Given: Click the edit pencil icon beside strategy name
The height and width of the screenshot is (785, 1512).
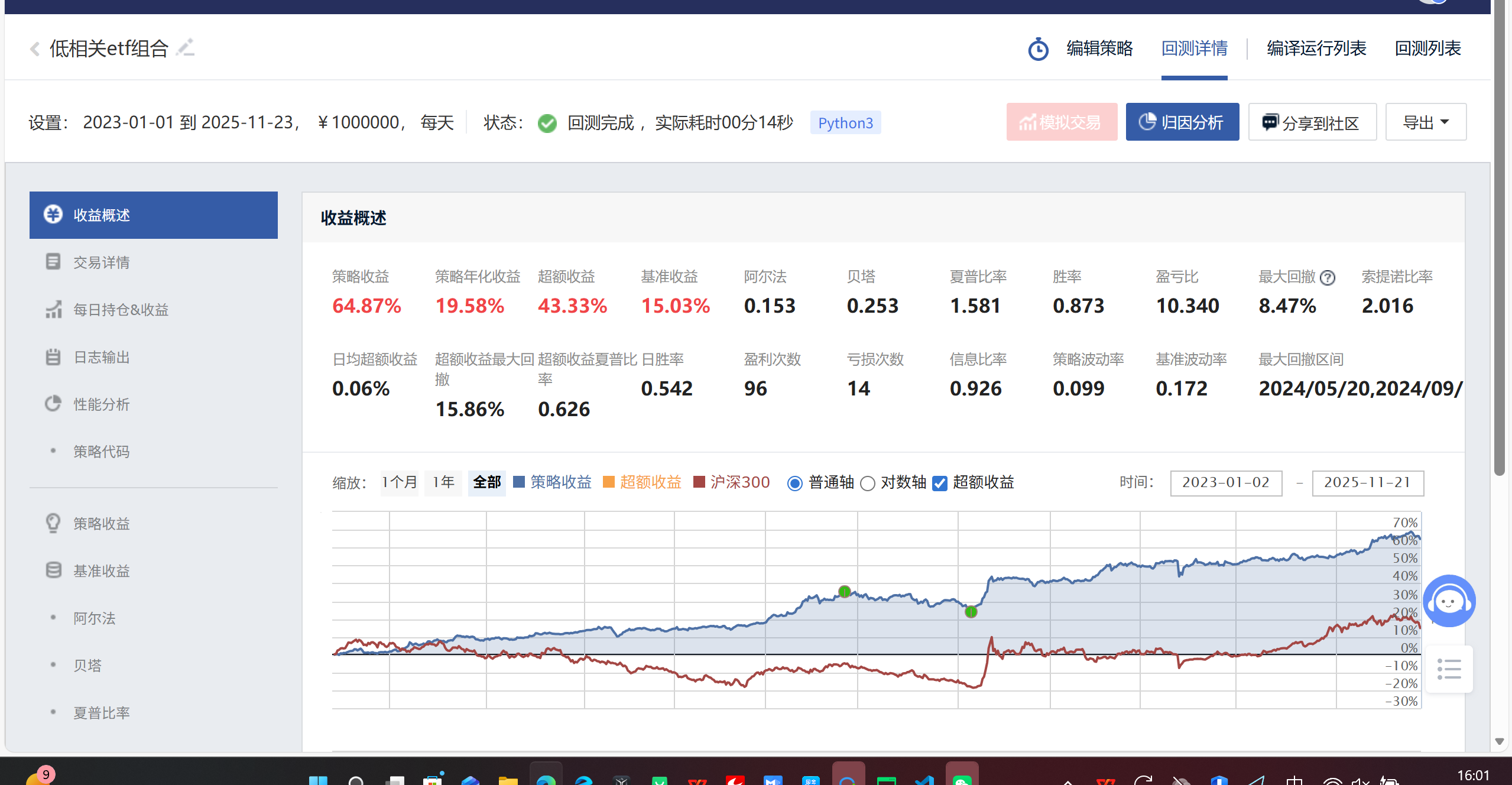Looking at the screenshot, I should click(x=186, y=47).
